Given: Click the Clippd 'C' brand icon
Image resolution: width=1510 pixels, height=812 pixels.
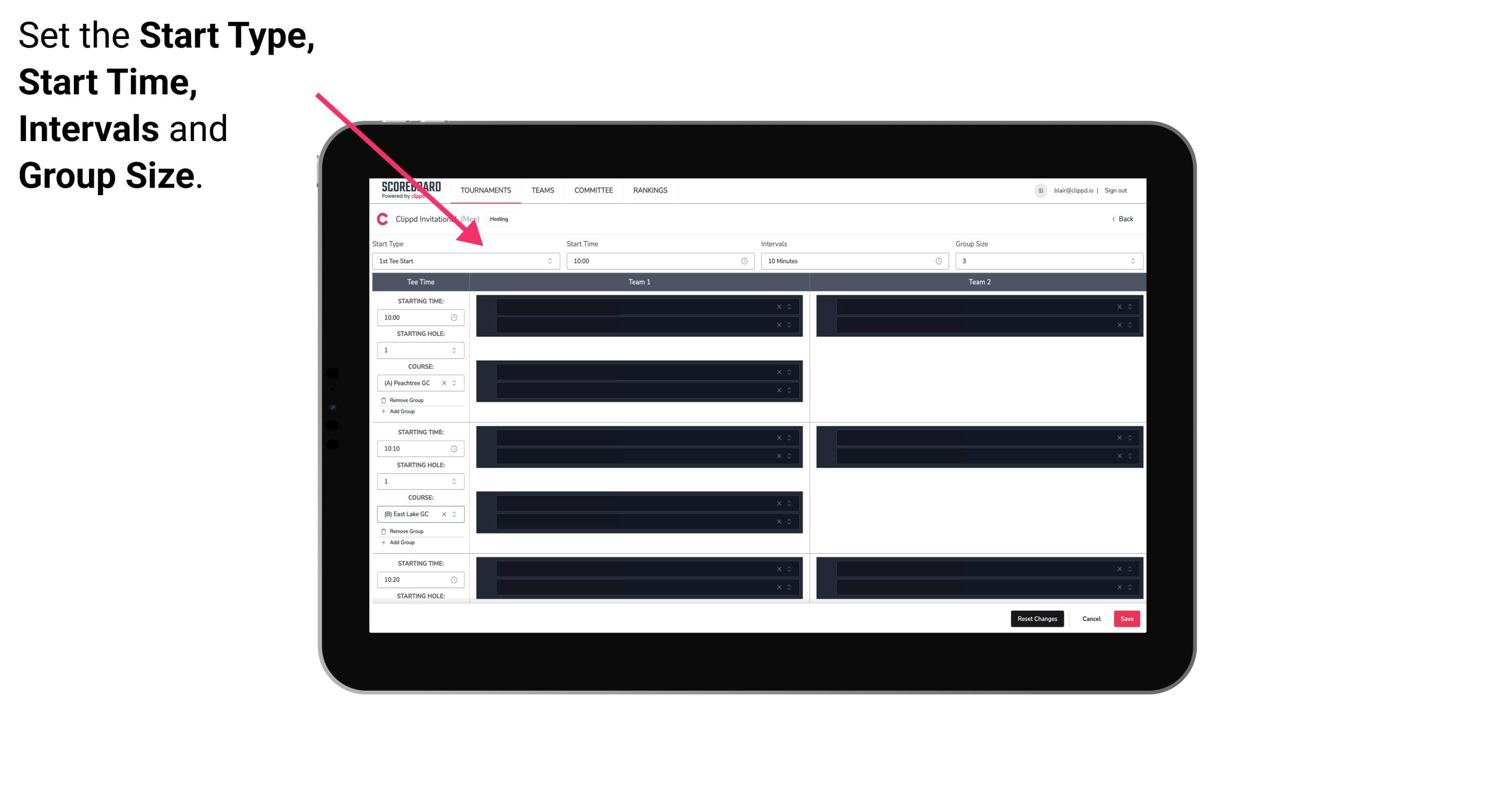Looking at the screenshot, I should tap(381, 219).
